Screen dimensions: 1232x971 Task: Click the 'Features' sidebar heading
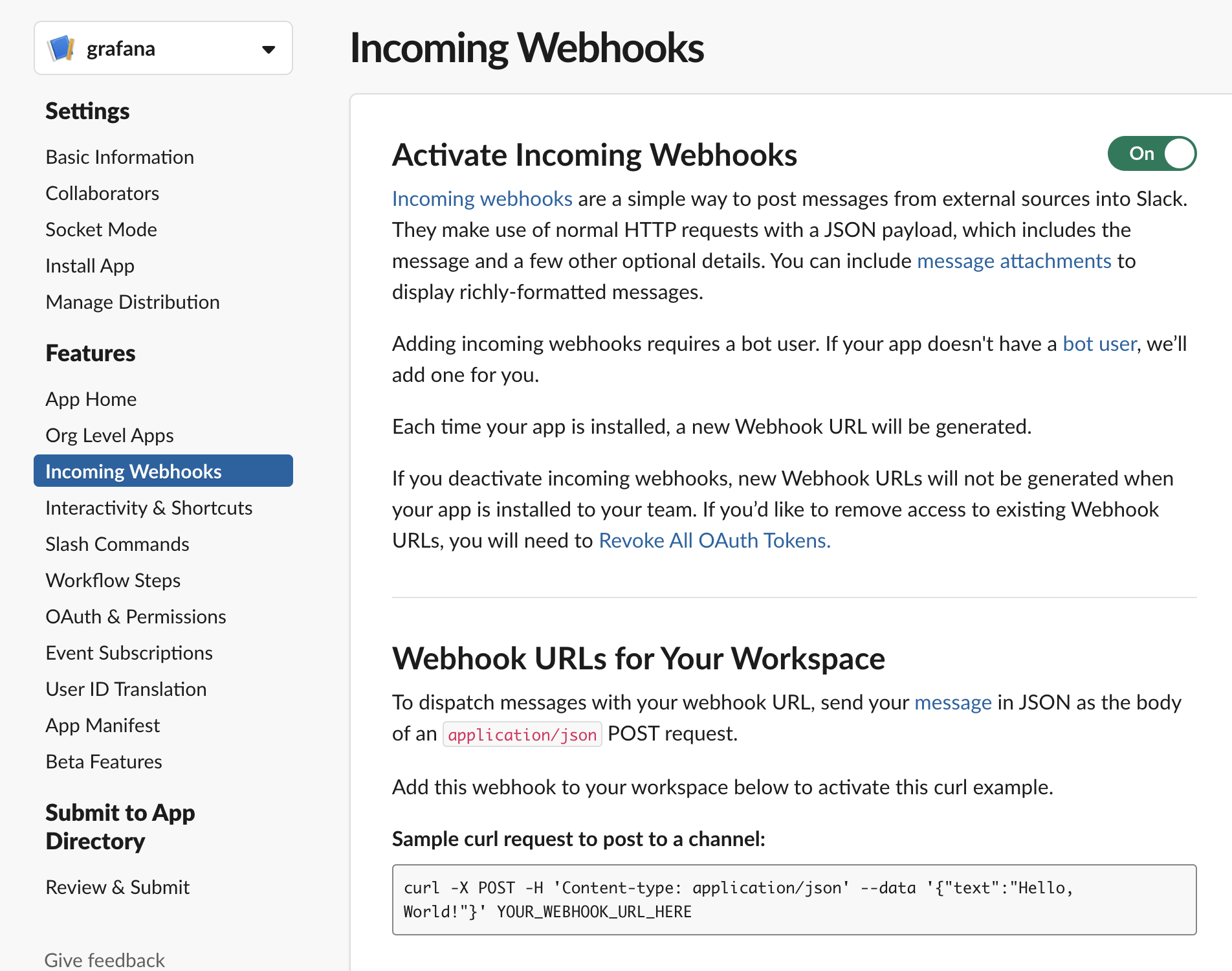[x=90, y=353]
